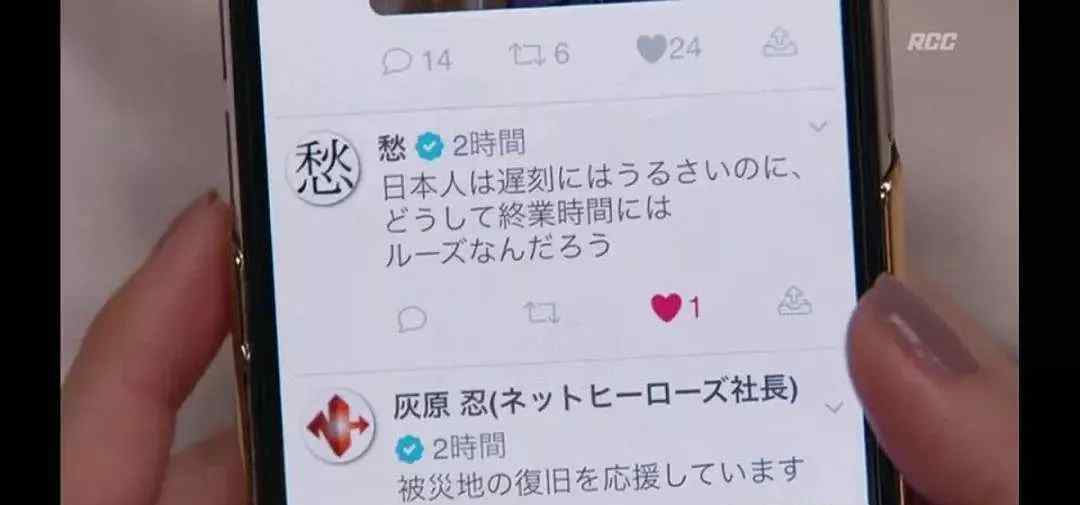Tap share icon on the top tweet
1080x505 pixels.
[x=780, y=43]
